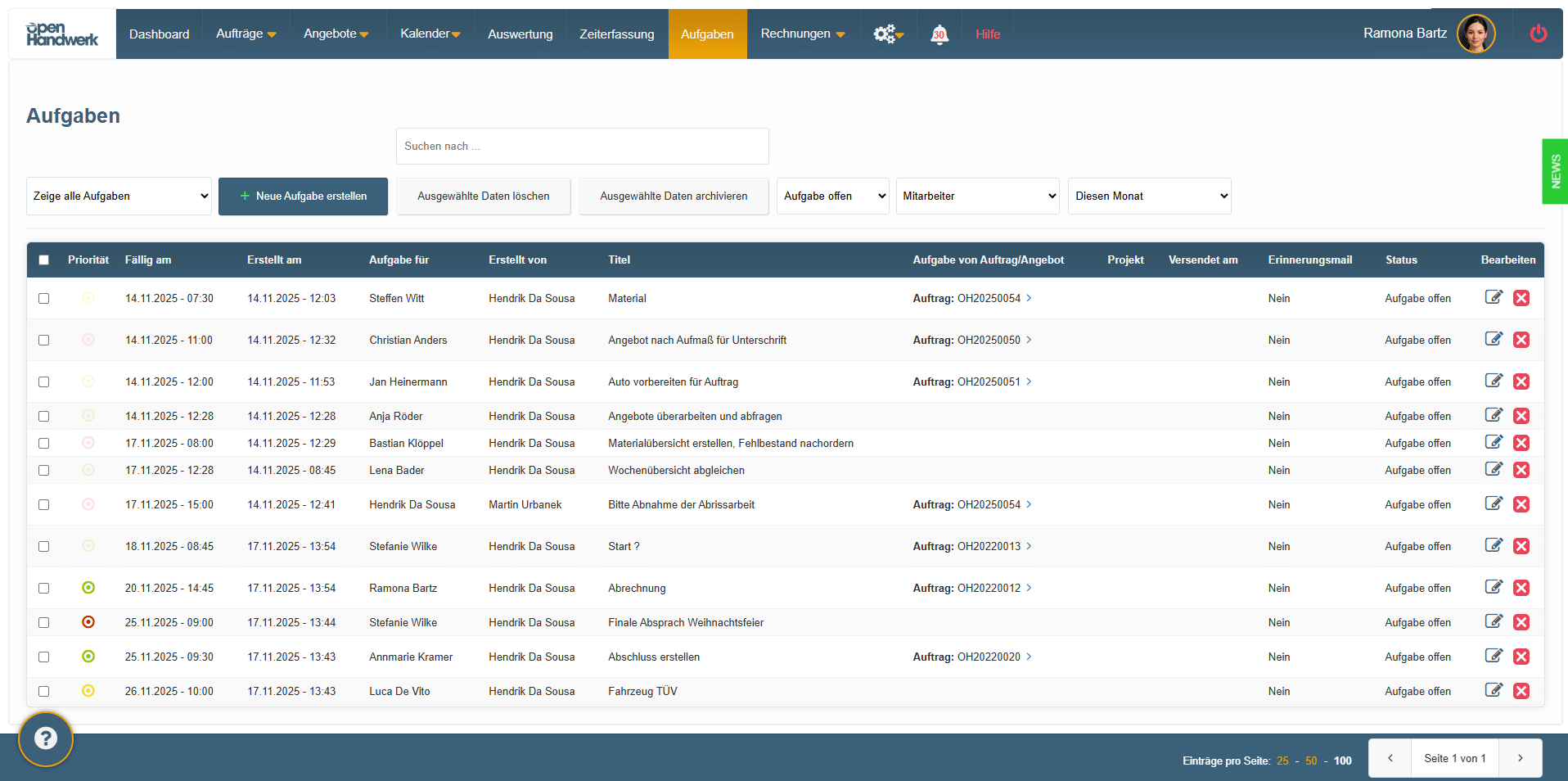Image resolution: width=1568 pixels, height=781 pixels.
Task: Select checkbox for Luca De Vito row
Action: click(44, 692)
